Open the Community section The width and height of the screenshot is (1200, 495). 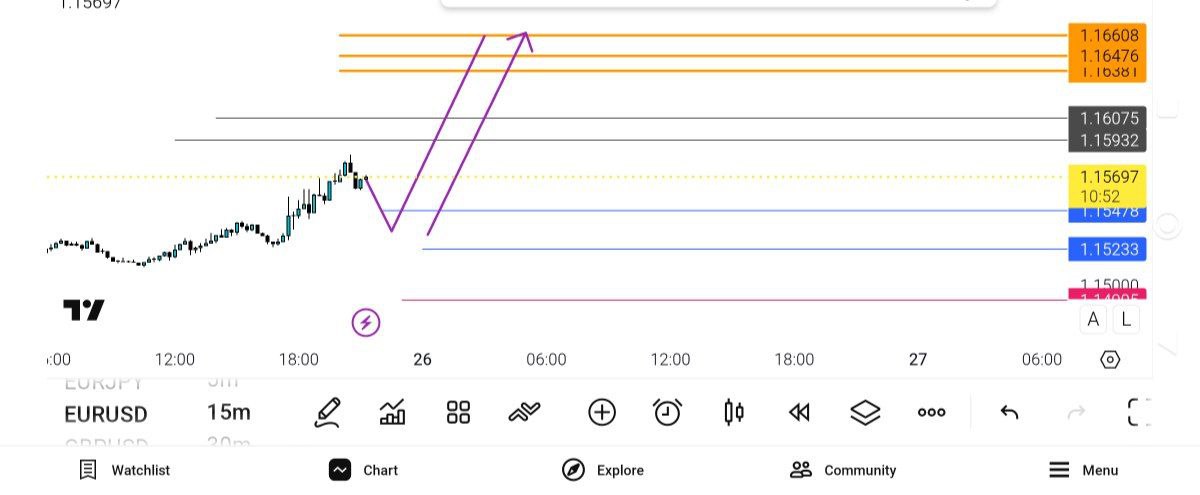pyautogui.click(x=843, y=470)
